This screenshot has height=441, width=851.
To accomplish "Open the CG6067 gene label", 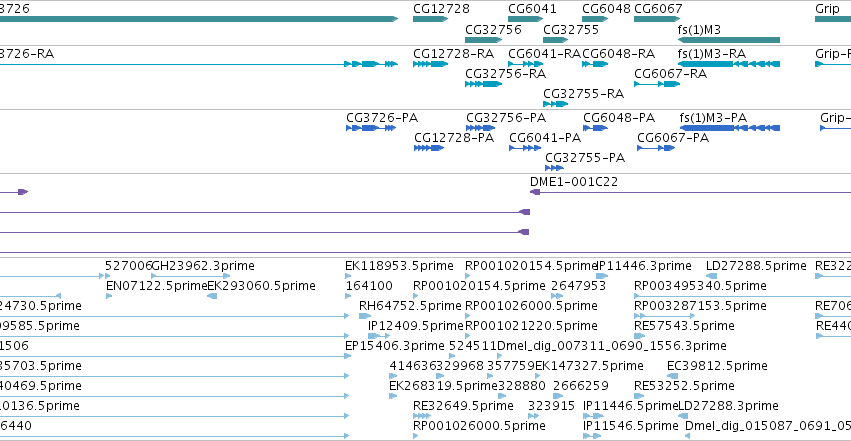I will pos(658,9).
